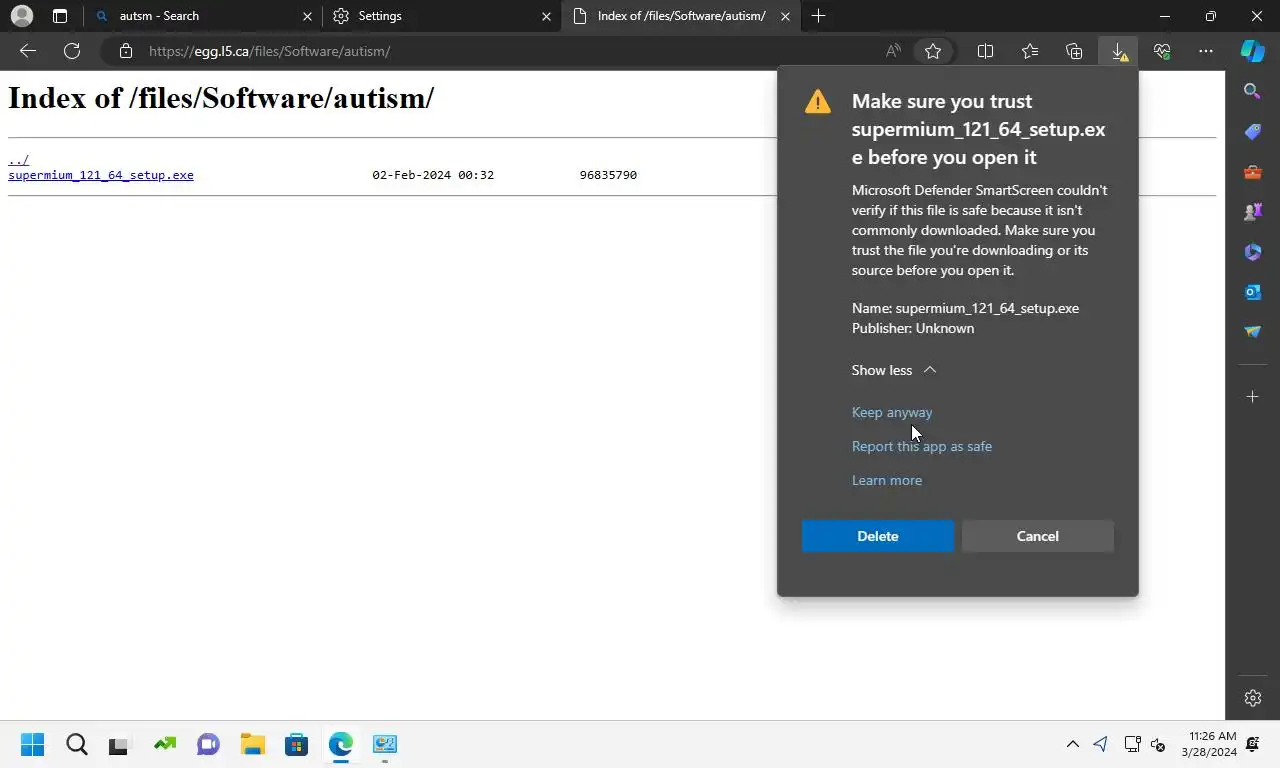Screen dimensions: 1280x768
Task: Click the file date '02-Feb-2024 00:32'
Action: pyautogui.click(x=433, y=175)
